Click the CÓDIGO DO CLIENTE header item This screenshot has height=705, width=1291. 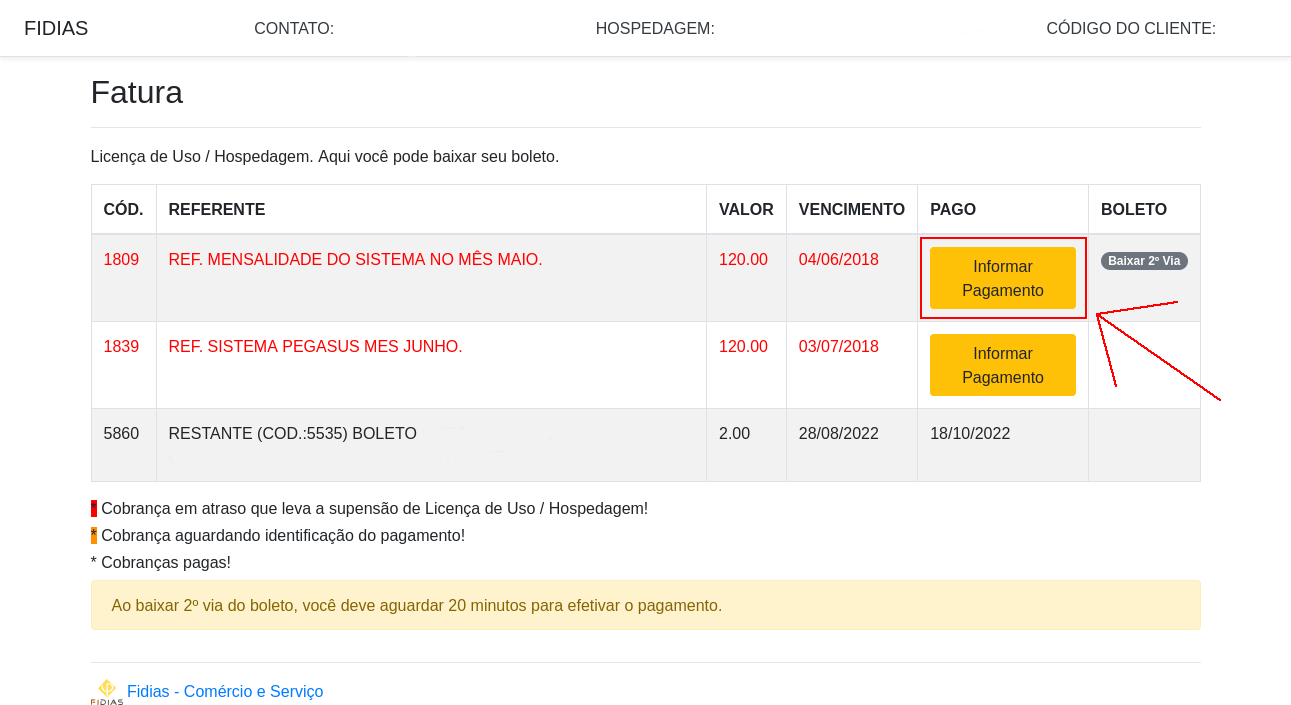(x=1130, y=28)
